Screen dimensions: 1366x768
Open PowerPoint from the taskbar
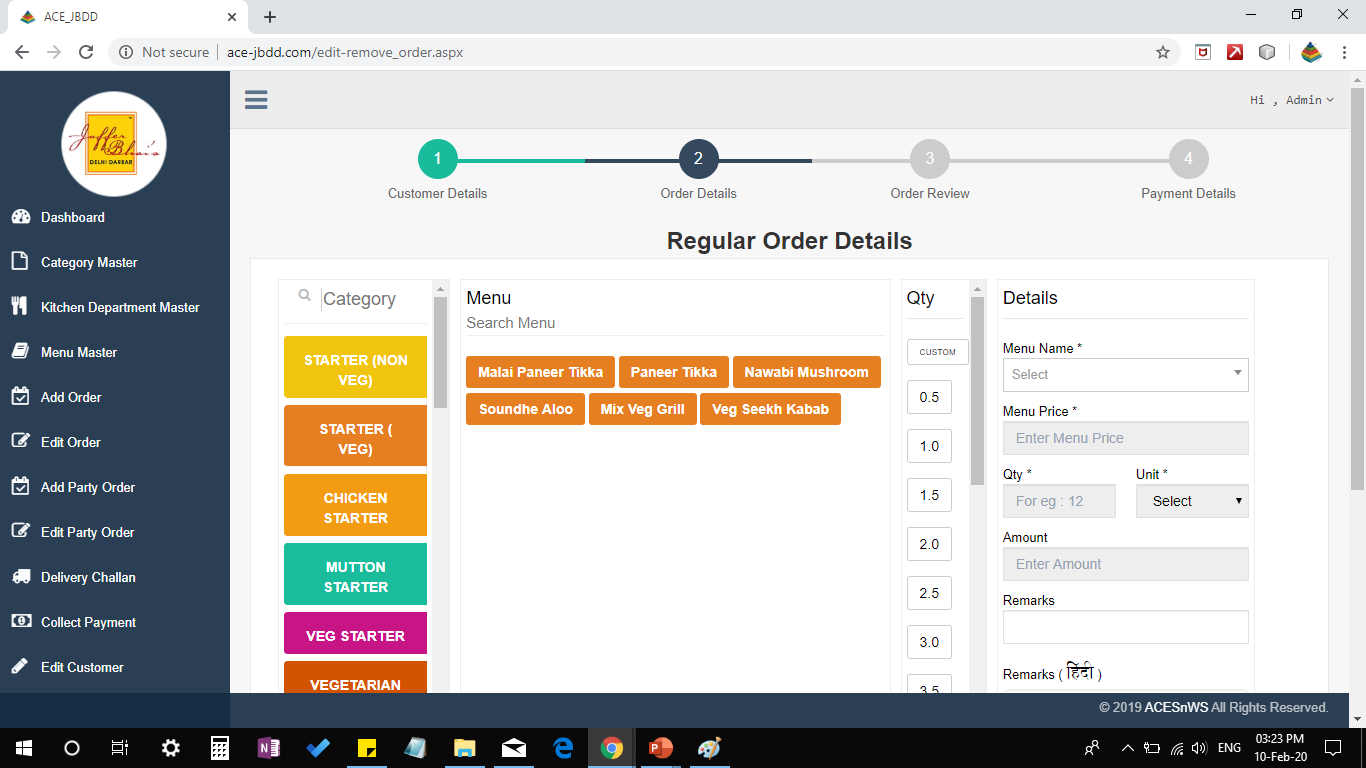[x=660, y=747]
